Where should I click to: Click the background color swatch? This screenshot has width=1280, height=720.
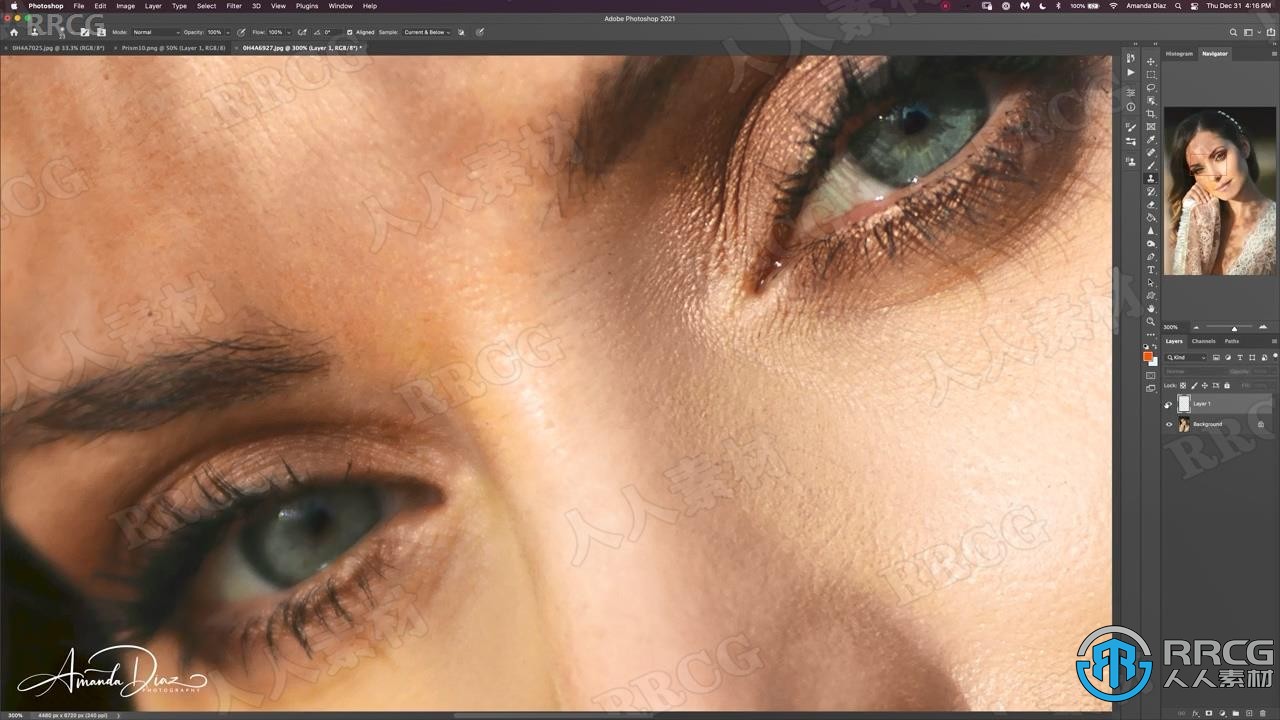tap(1153, 361)
